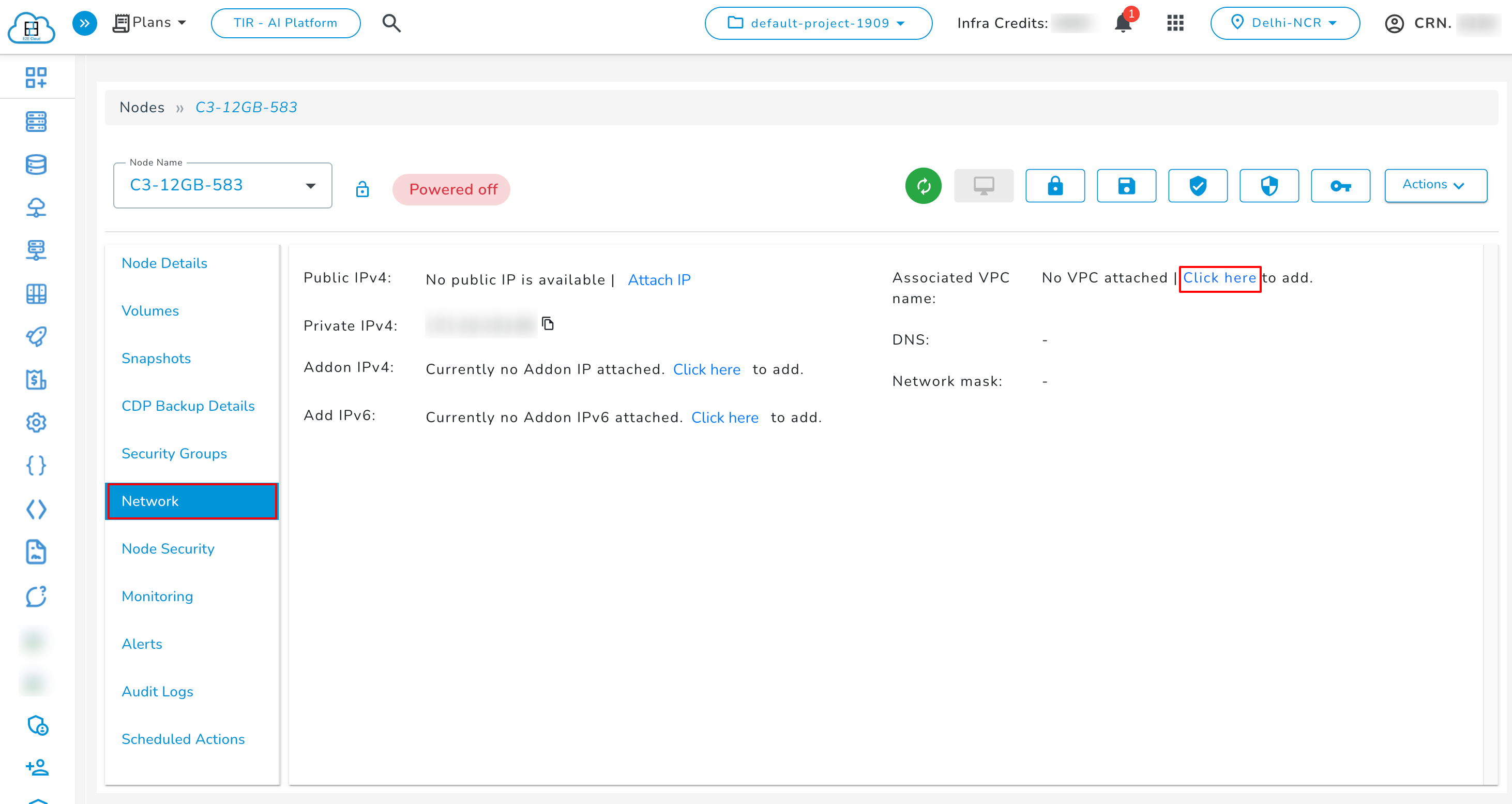This screenshot has width=1512, height=804.
Task: Open the Delhi-NCR region selector
Action: pos(1285,23)
